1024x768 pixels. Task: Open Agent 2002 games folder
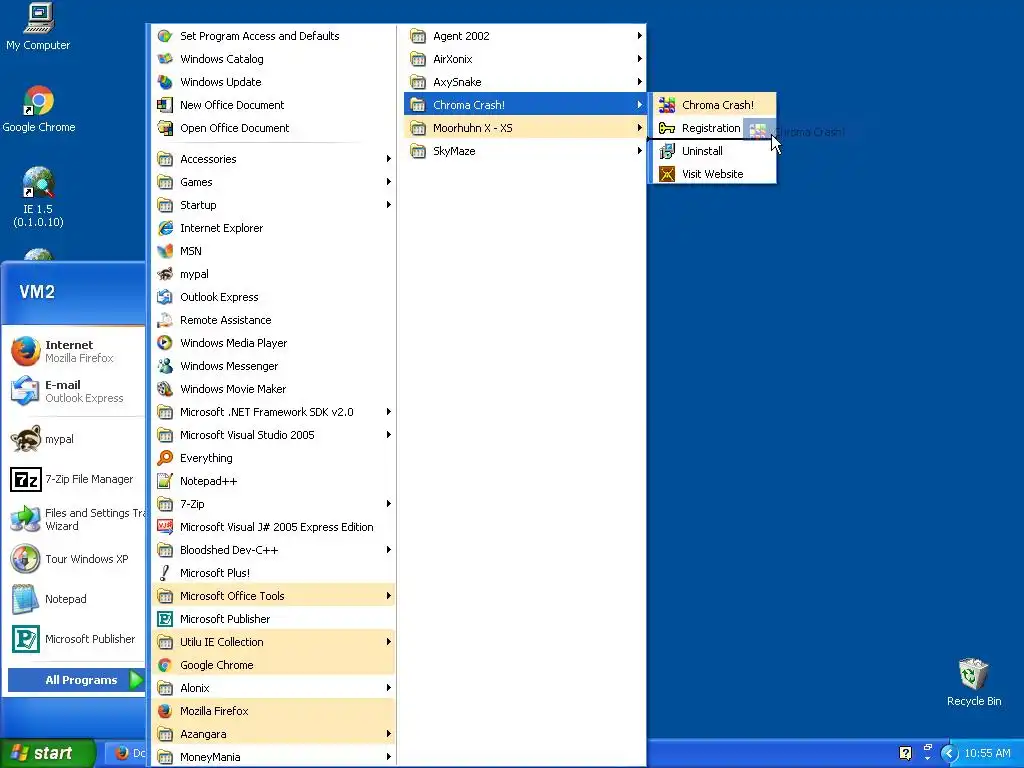524,36
